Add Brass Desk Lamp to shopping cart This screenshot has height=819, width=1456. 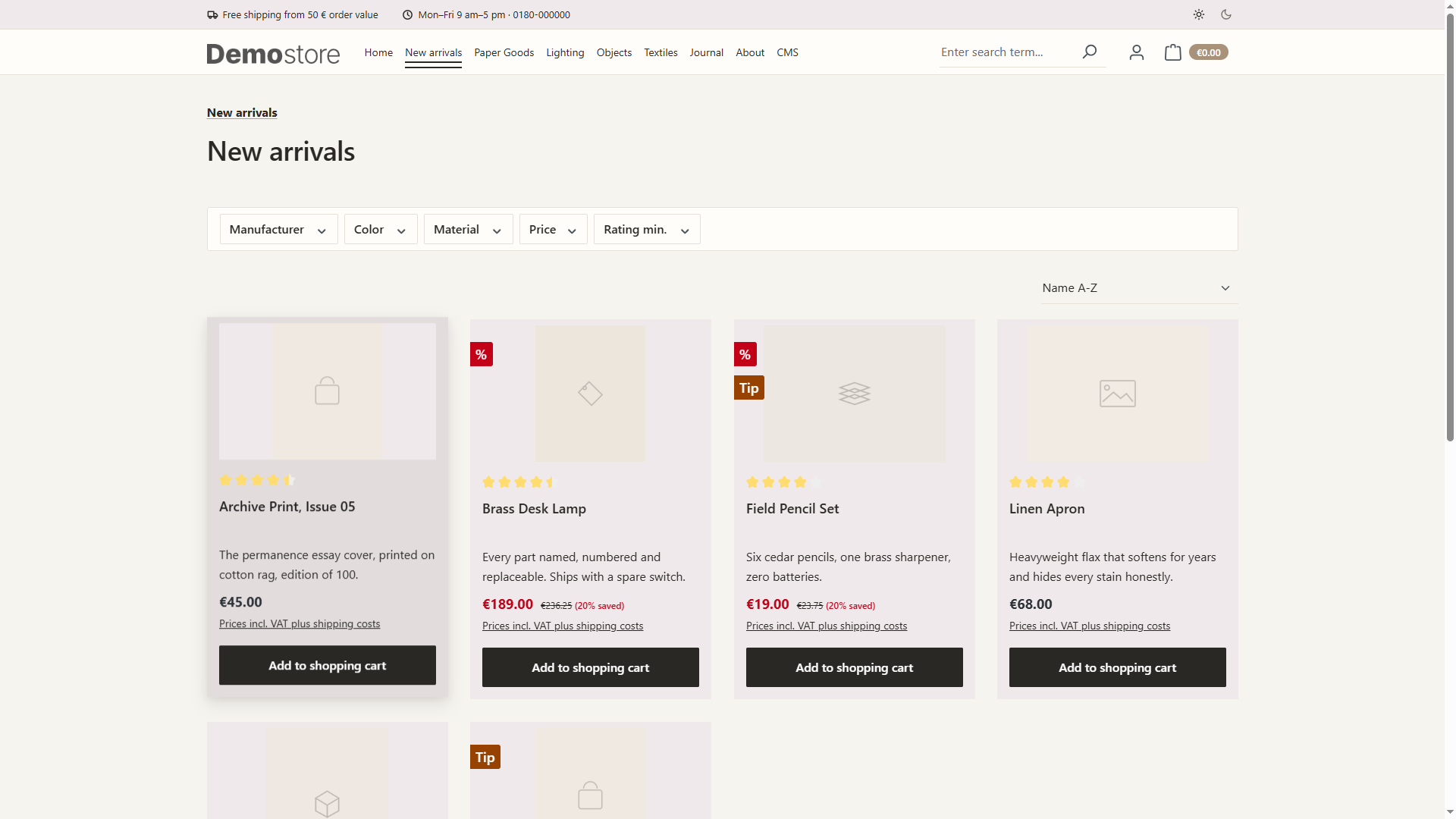point(591,667)
